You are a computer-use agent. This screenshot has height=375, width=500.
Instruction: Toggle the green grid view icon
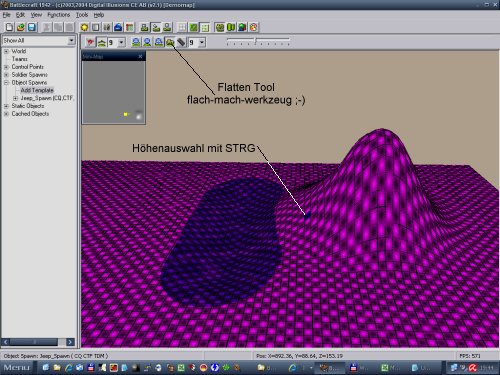click(x=193, y=27)
